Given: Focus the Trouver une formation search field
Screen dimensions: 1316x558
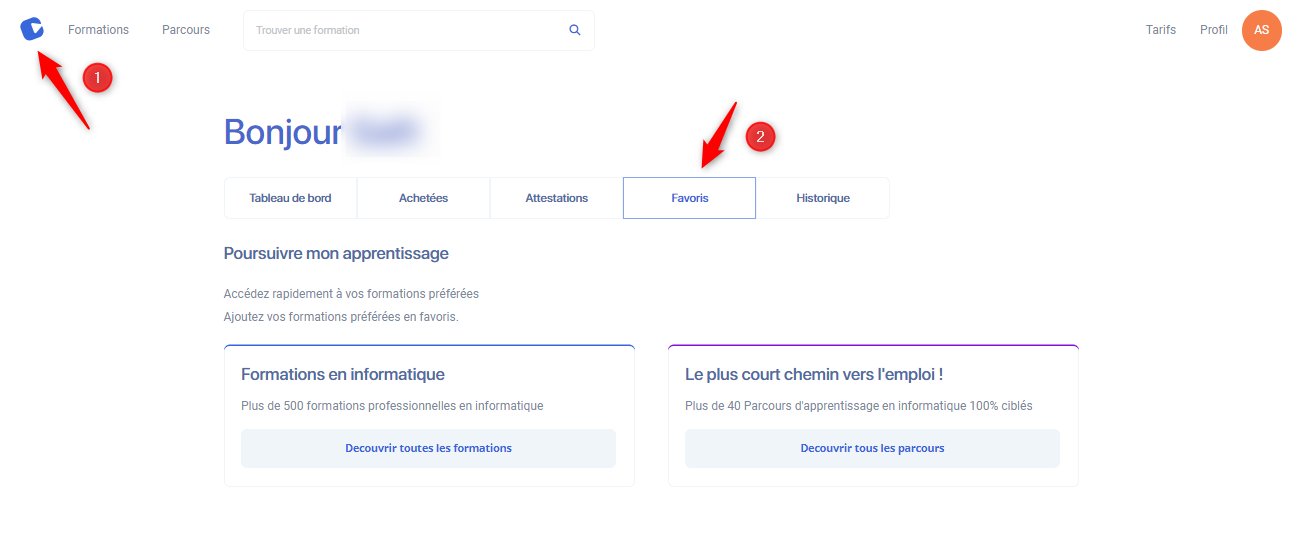Looking at the screenshot, I should (419, 30).
